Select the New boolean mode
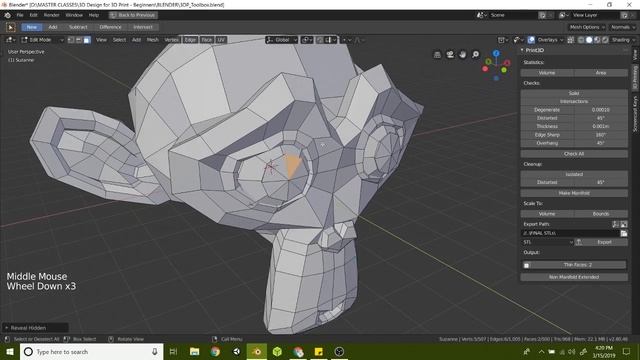 tap(31, 27)
